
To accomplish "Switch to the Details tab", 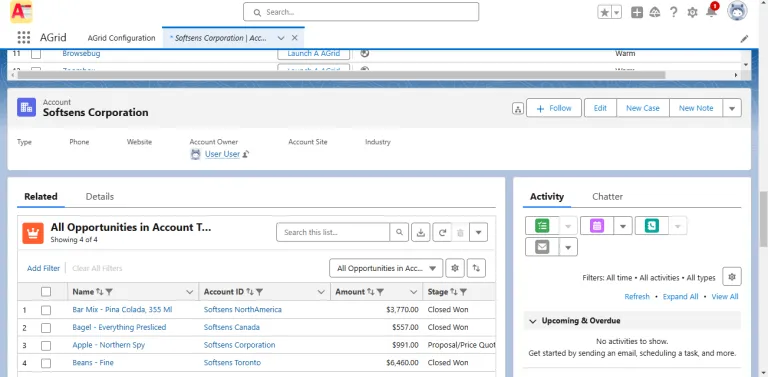I will coord(100,196).
